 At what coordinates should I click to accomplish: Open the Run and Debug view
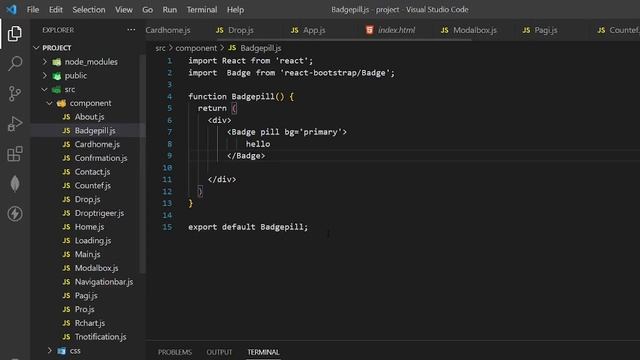click(15, 124)
